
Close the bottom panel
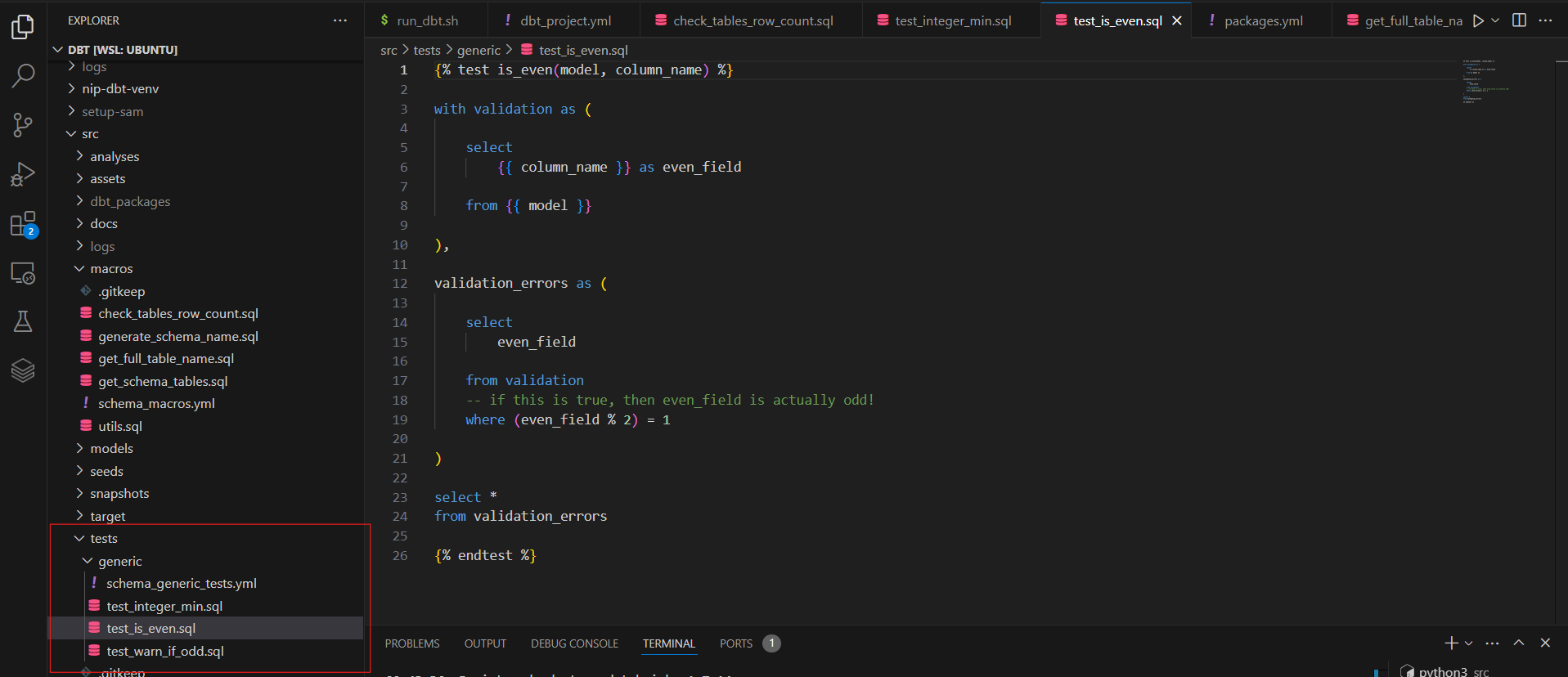point(1545,643)
